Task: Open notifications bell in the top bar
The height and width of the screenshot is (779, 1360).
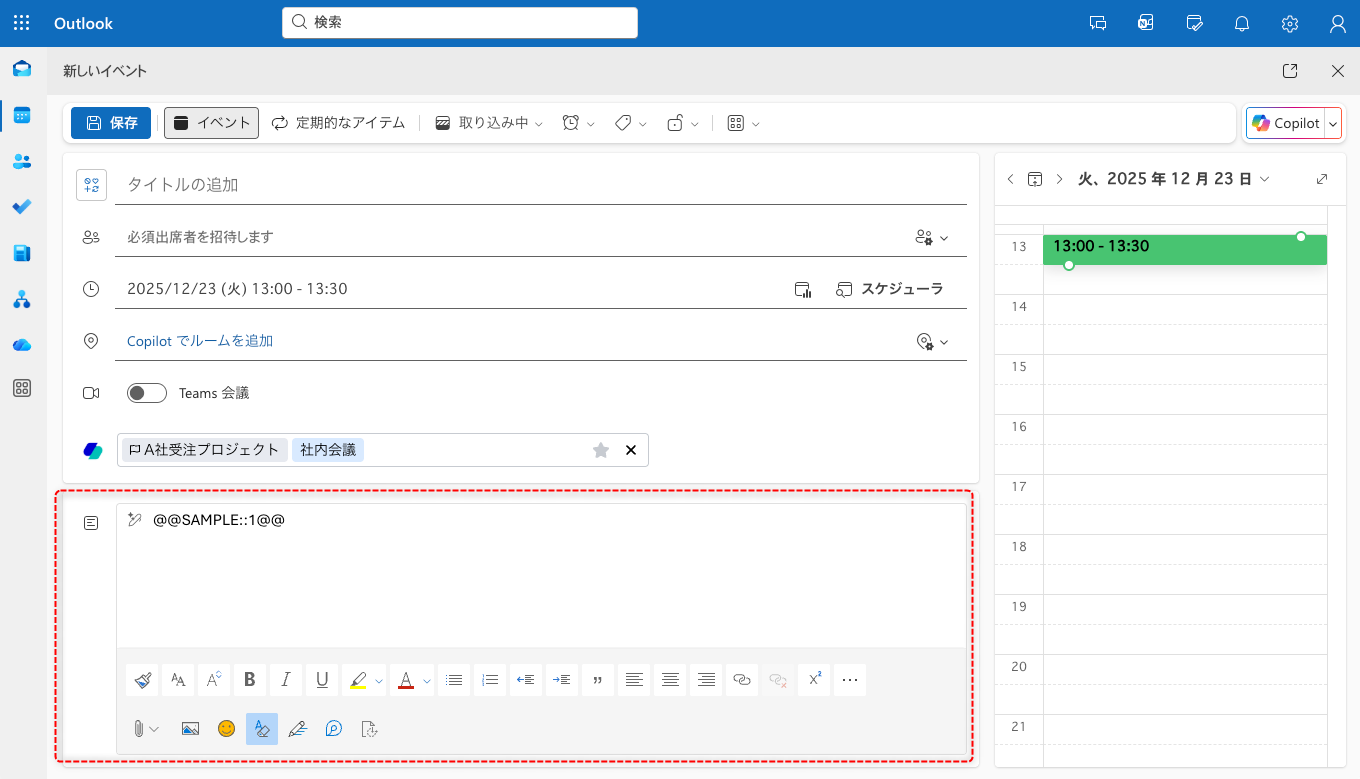Action: (1242, 23)
